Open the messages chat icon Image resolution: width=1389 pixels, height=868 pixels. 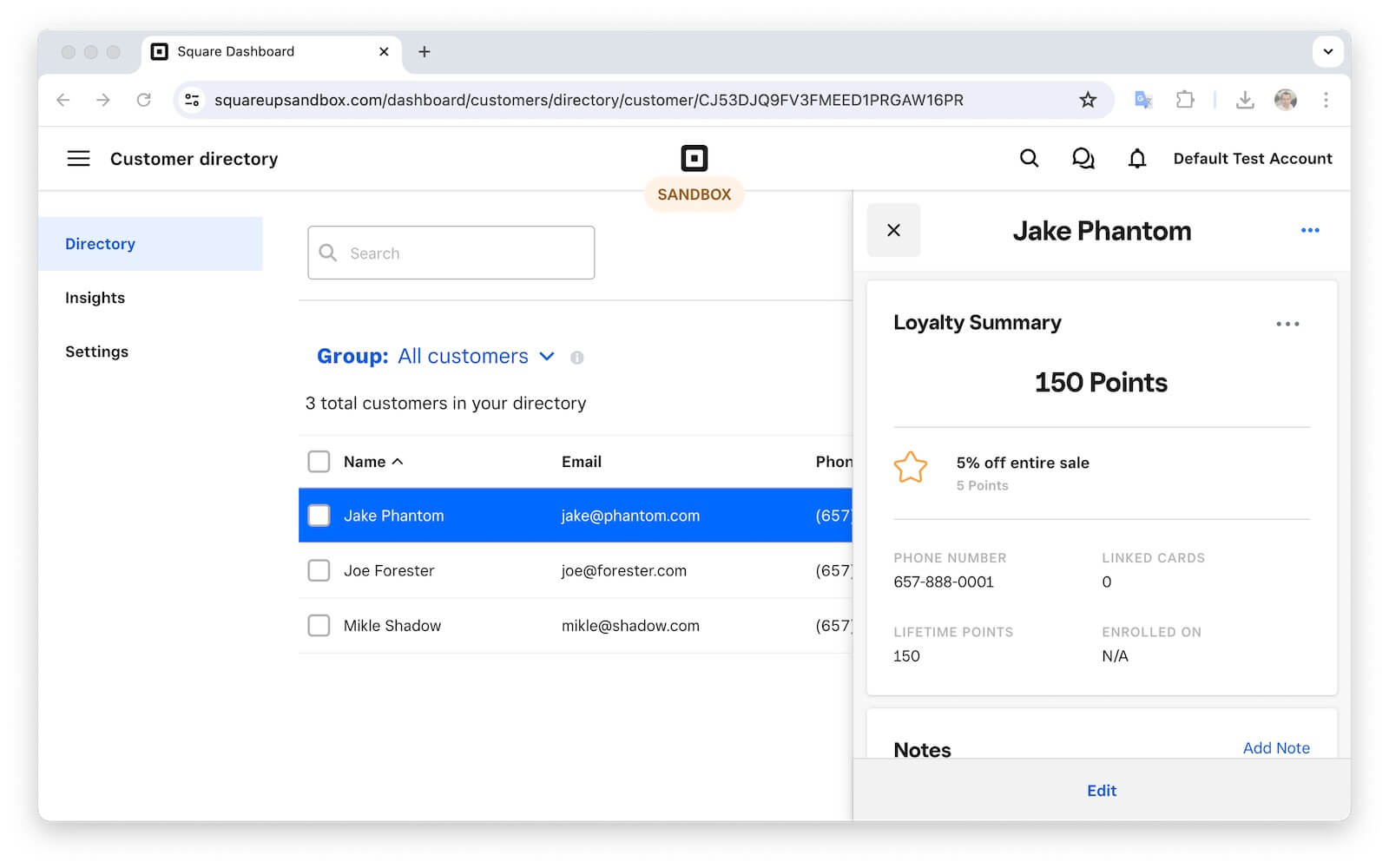coord(1083,158)
